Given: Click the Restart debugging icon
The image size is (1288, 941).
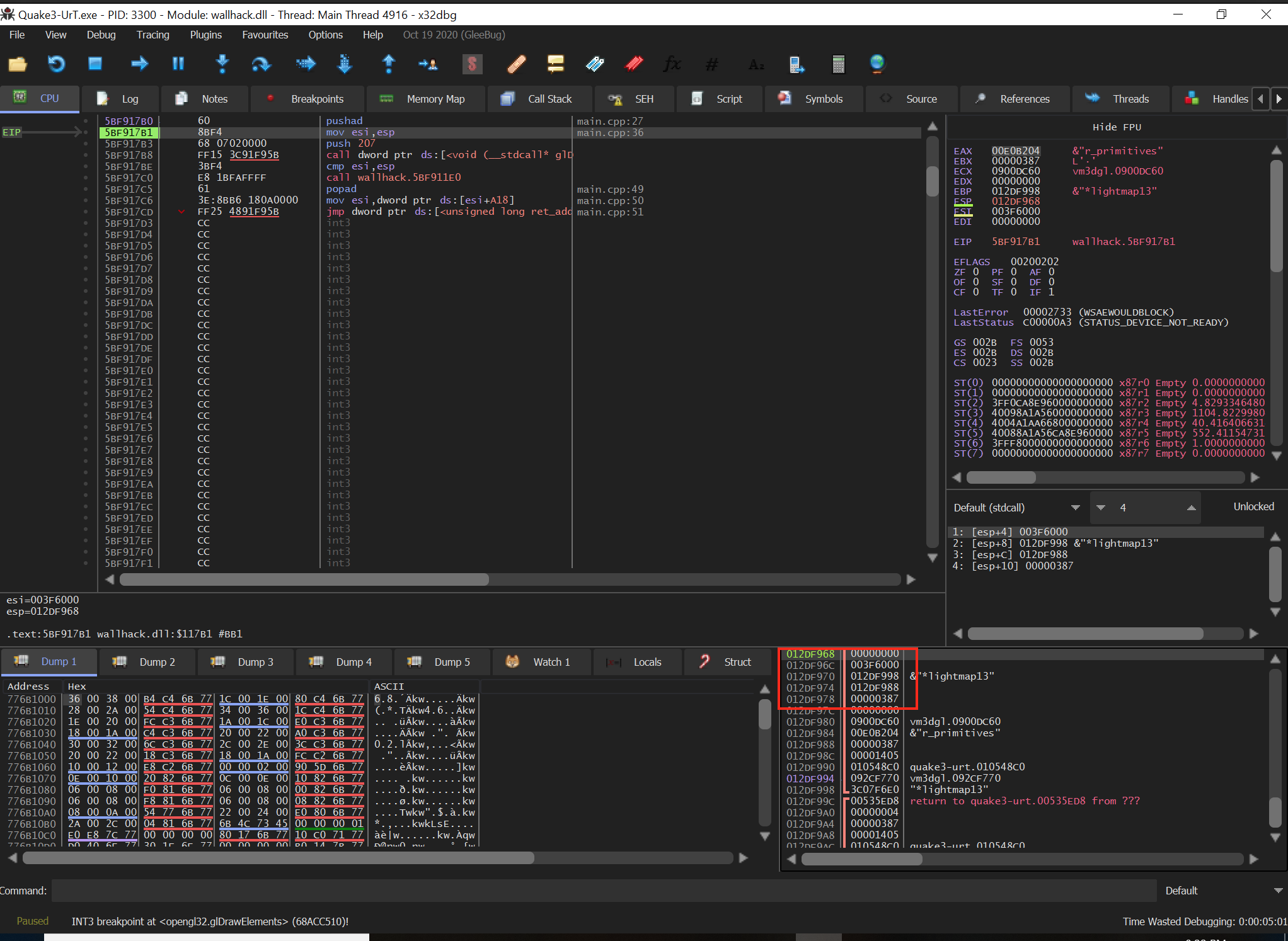Looking at the screenshot, I should (x=56, y=64).
